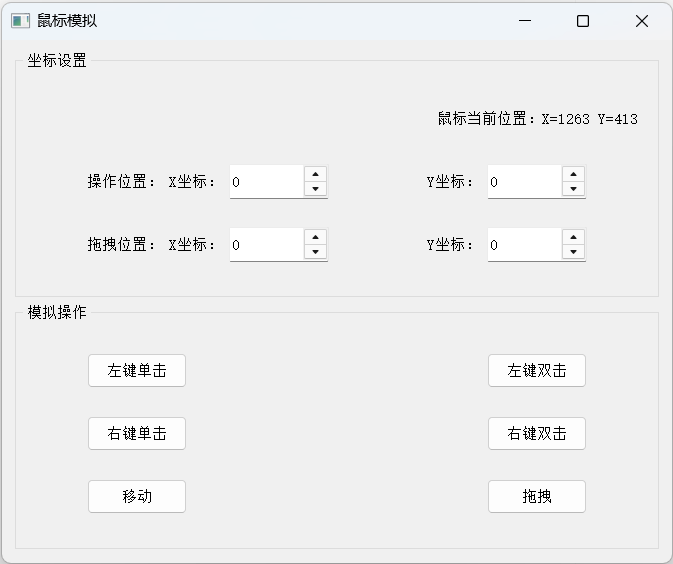Viewport: 673px width, 564px height.
Task: Click the 左键双击 button
Action: 537,370
